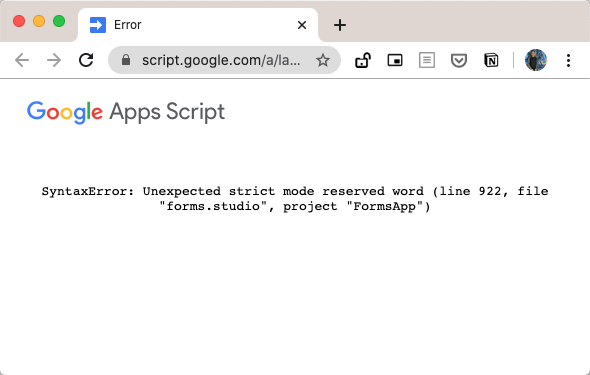590x375 pixels.
Task: Select the Error tab
Action: point(198,25)
